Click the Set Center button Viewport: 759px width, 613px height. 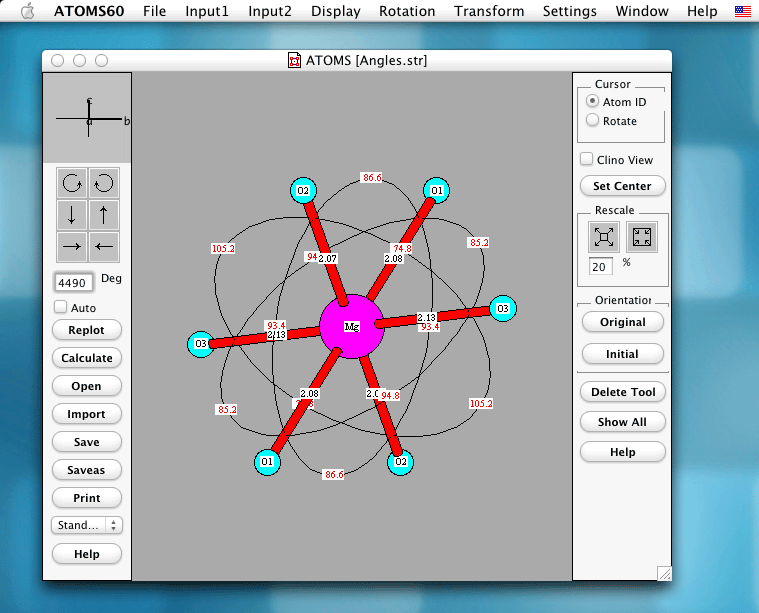coord(621,186)
